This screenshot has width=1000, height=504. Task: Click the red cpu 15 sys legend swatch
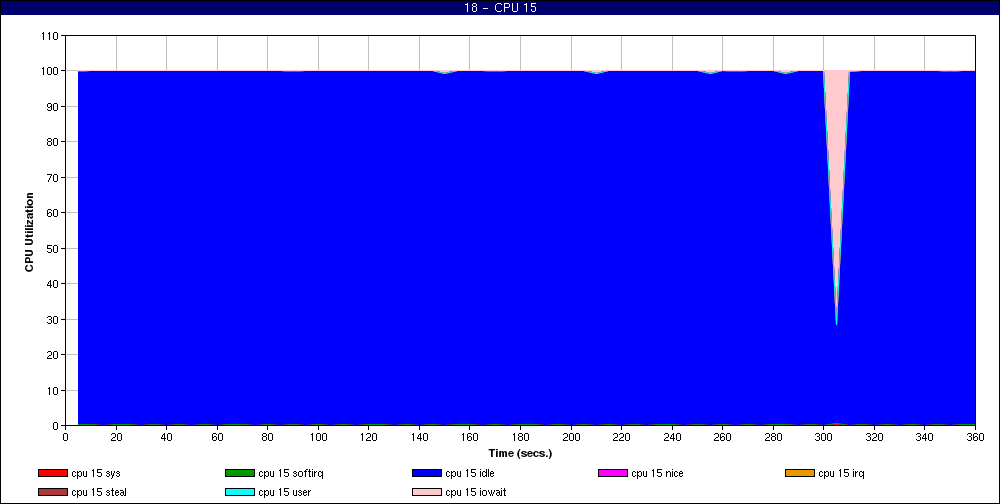[53, 473]
